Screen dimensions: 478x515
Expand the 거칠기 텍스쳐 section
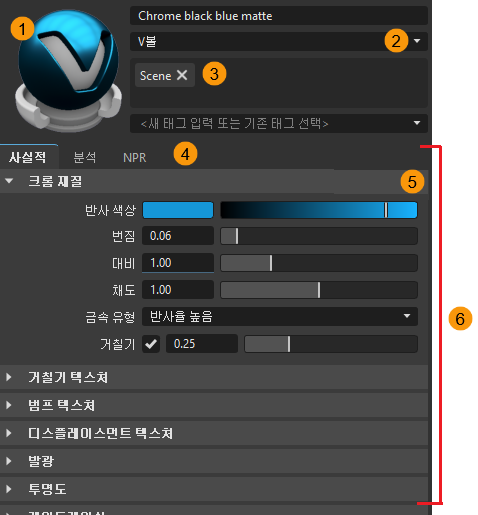(214, 377)
